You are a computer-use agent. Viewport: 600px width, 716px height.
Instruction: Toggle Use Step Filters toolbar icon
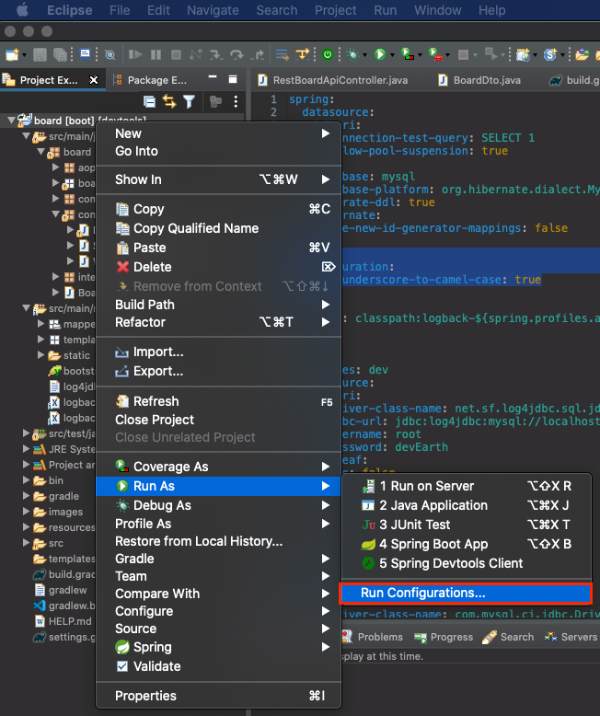coord(302,55)
